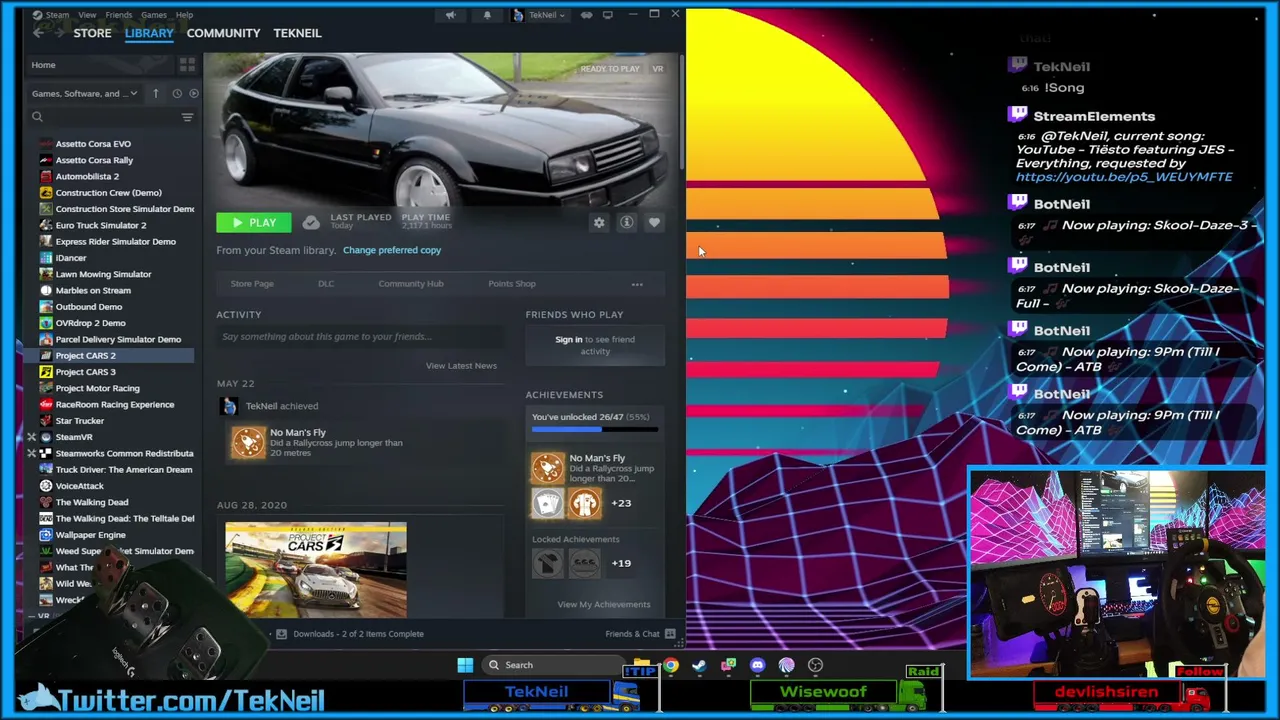Viewport: 1280px width, 720px height.
Task: Click the first locked achievement icon
Action: point(548,563)
